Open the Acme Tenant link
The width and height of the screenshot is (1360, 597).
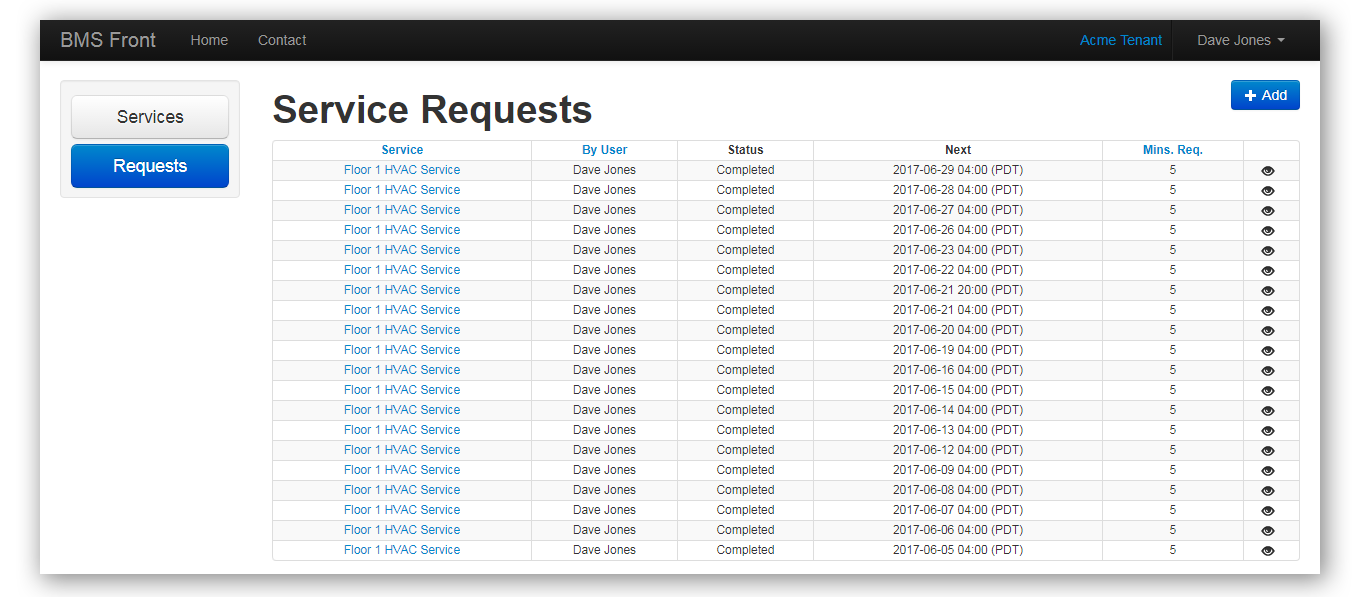click(1121, 40)
